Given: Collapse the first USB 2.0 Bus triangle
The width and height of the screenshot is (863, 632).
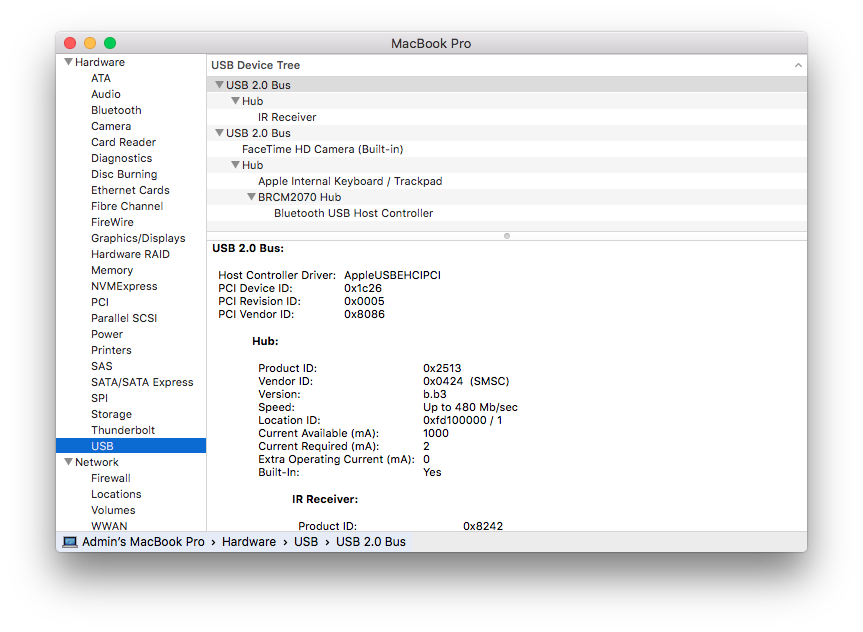Looking at the screenshot, I should (x=219, y=85).
